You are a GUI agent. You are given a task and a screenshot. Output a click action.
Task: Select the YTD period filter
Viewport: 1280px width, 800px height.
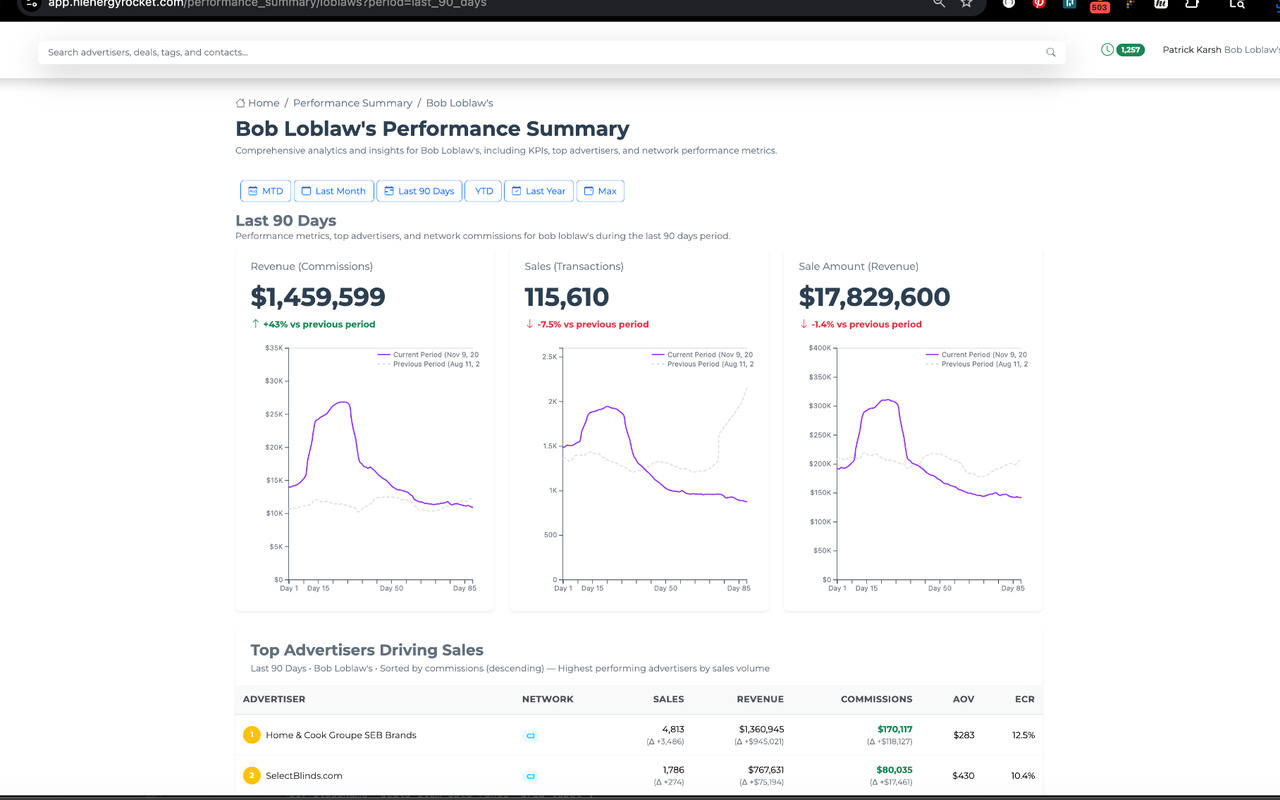coord(483,191)
